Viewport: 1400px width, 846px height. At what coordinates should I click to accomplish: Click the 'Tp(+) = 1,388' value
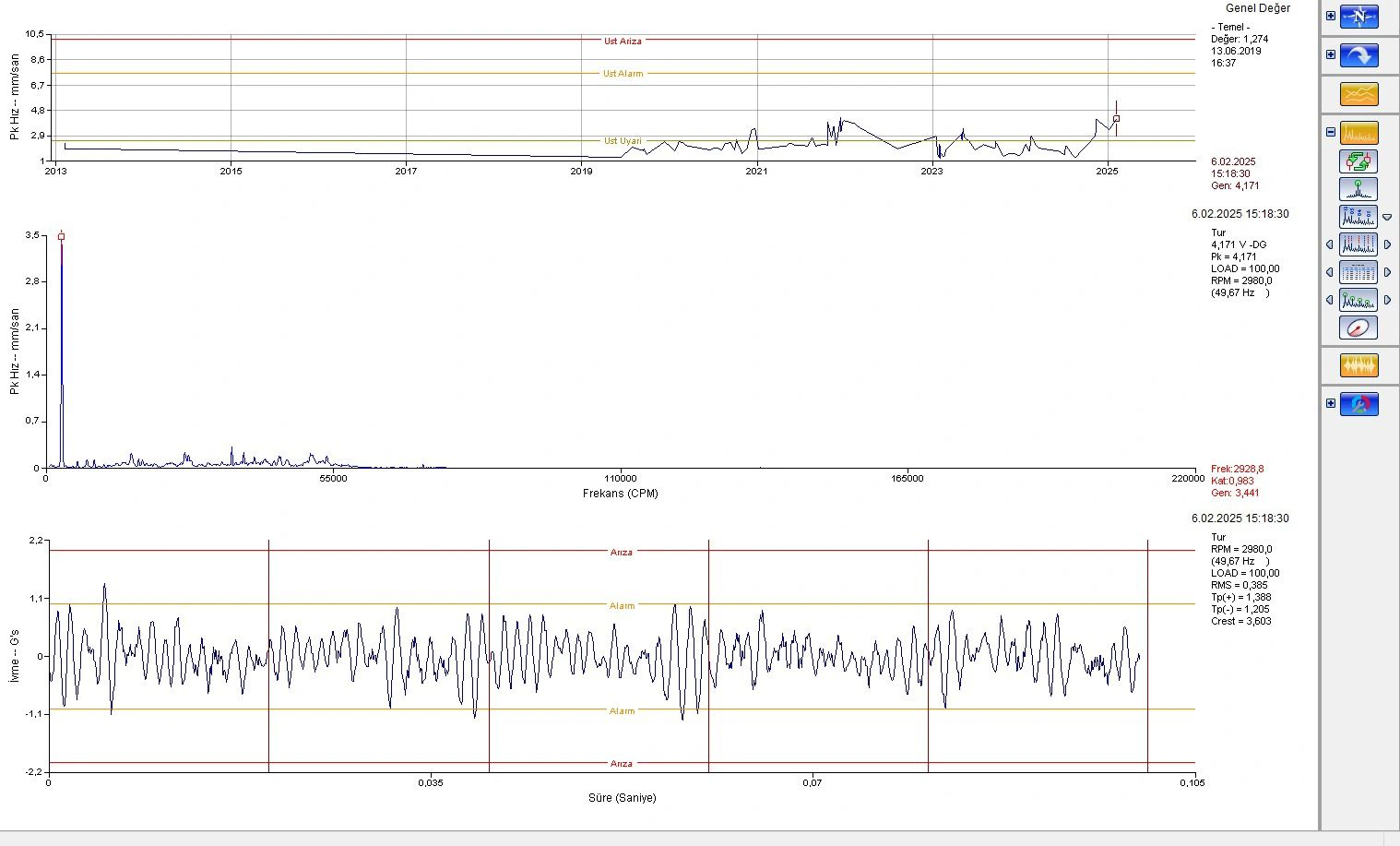[1241, 598]
